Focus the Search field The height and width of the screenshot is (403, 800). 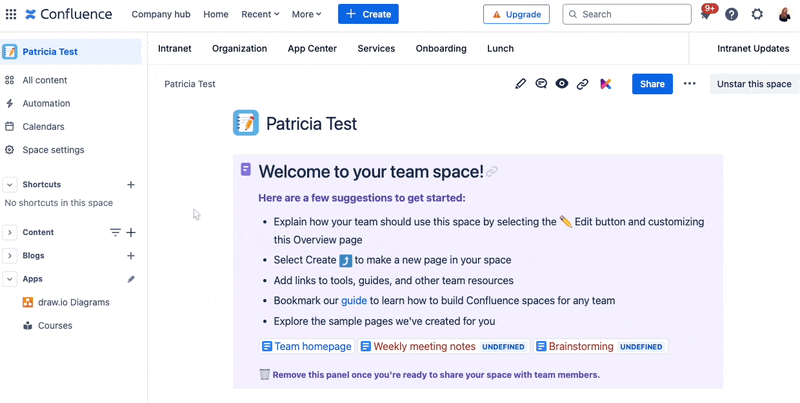click(627, 14)
